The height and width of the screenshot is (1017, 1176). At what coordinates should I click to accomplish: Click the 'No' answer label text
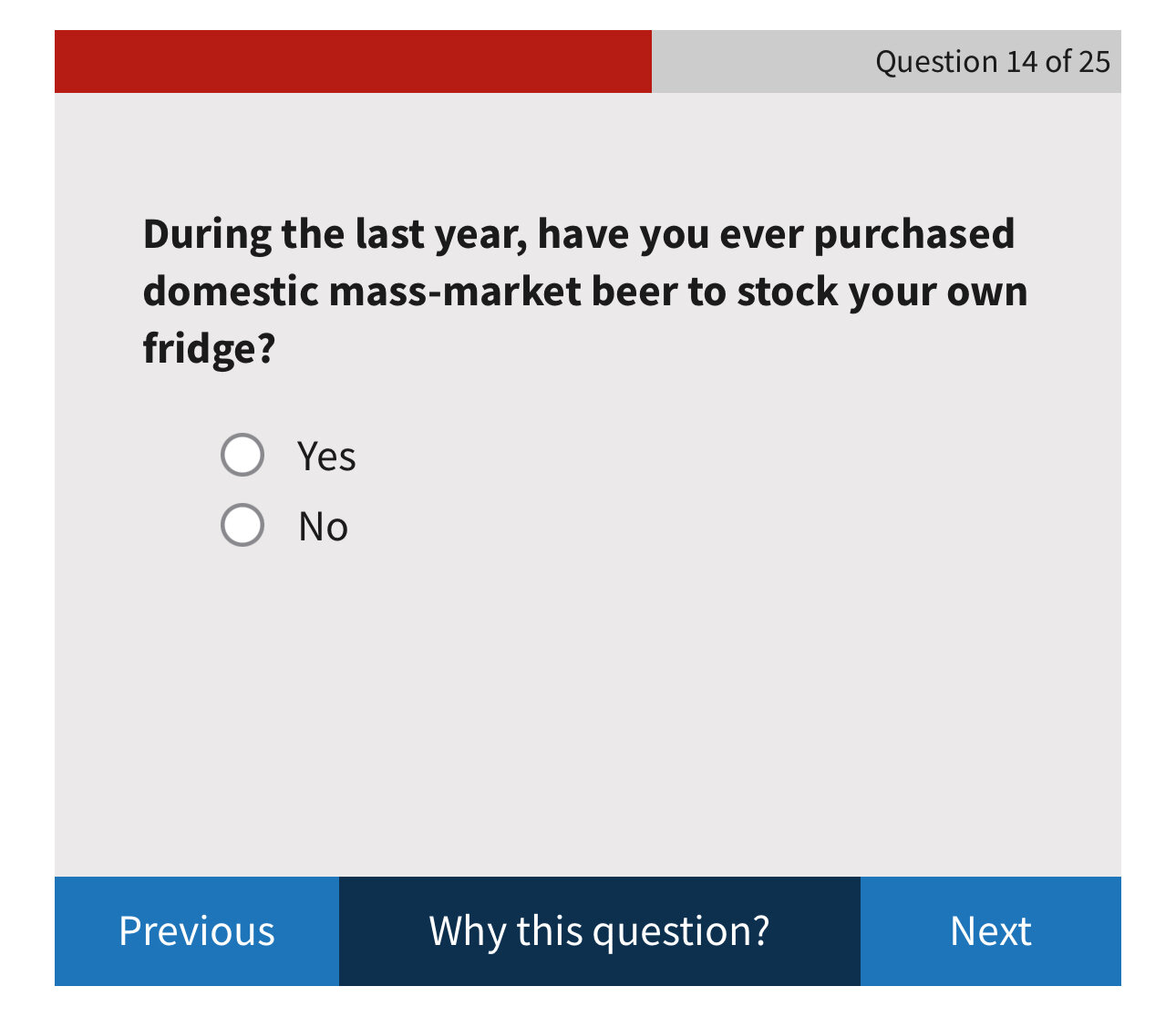[324, 527]
